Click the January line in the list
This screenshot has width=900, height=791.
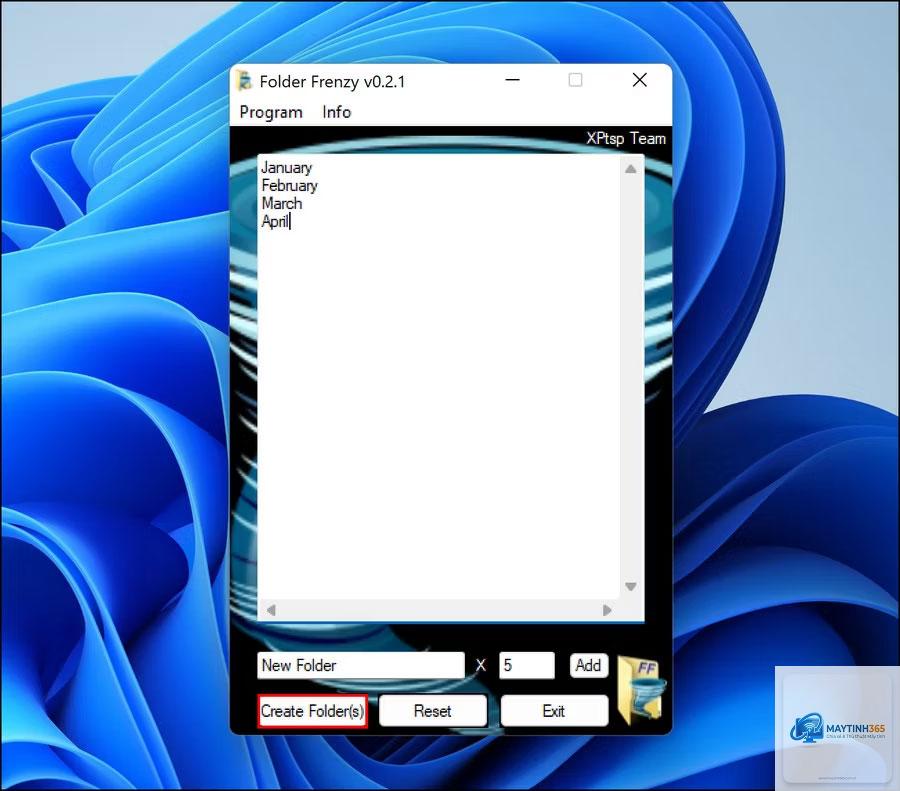(x=286, y=168)
